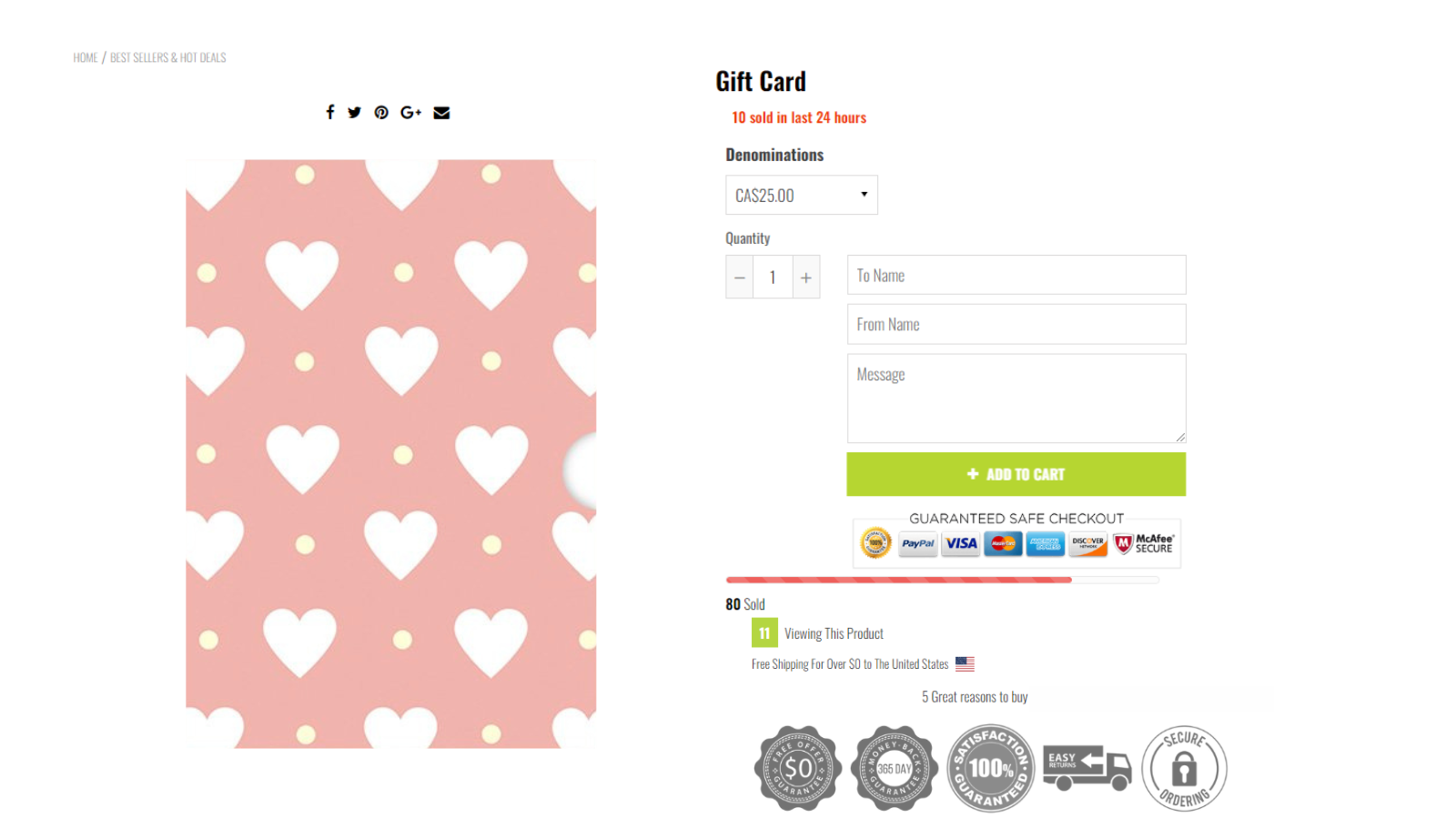The height and width of the screenshot is (819, 1456).
Task: Pin the gift card on Pinterest
Action: point(381,113)
